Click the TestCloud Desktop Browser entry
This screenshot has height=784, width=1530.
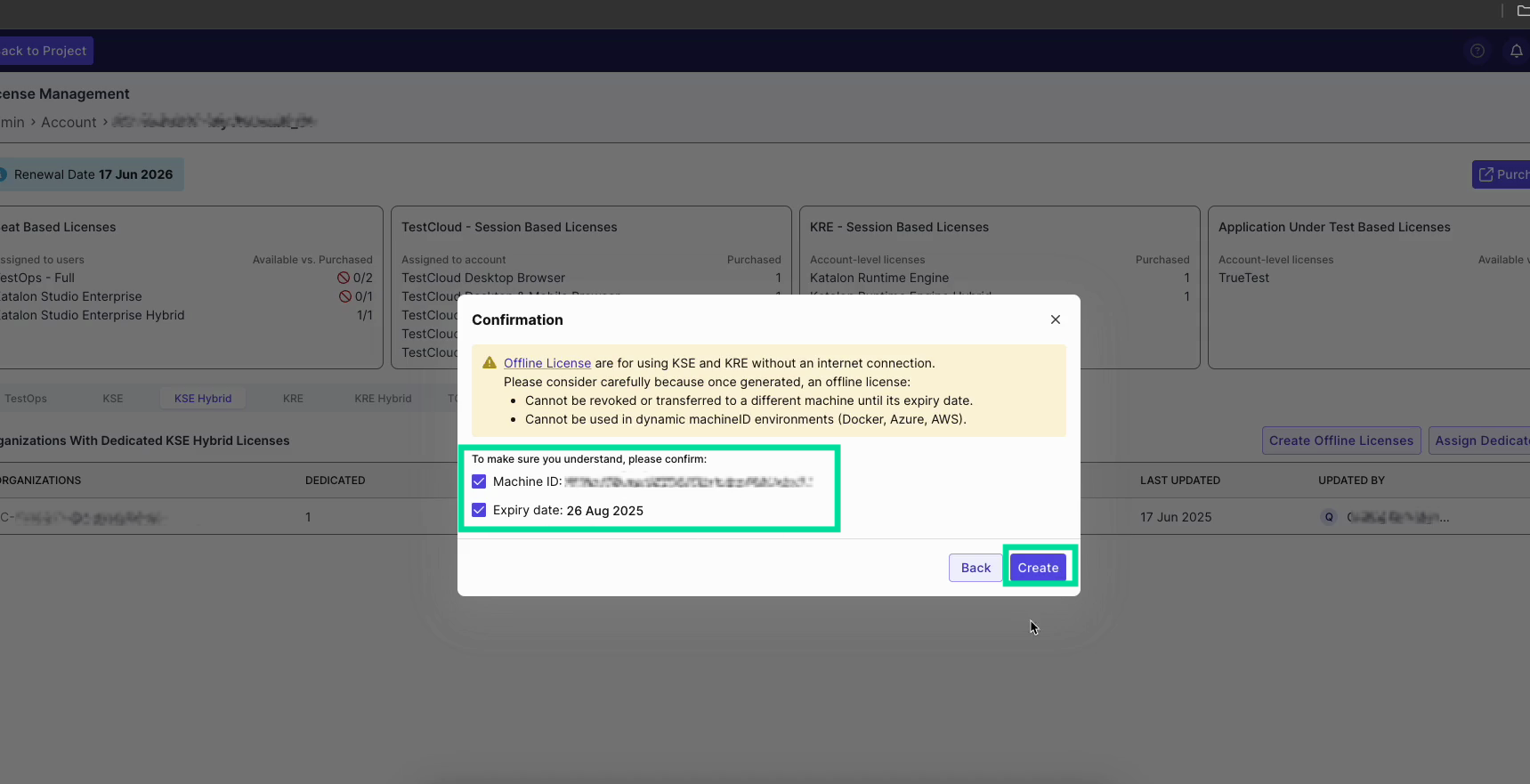[x=483, y=278]
